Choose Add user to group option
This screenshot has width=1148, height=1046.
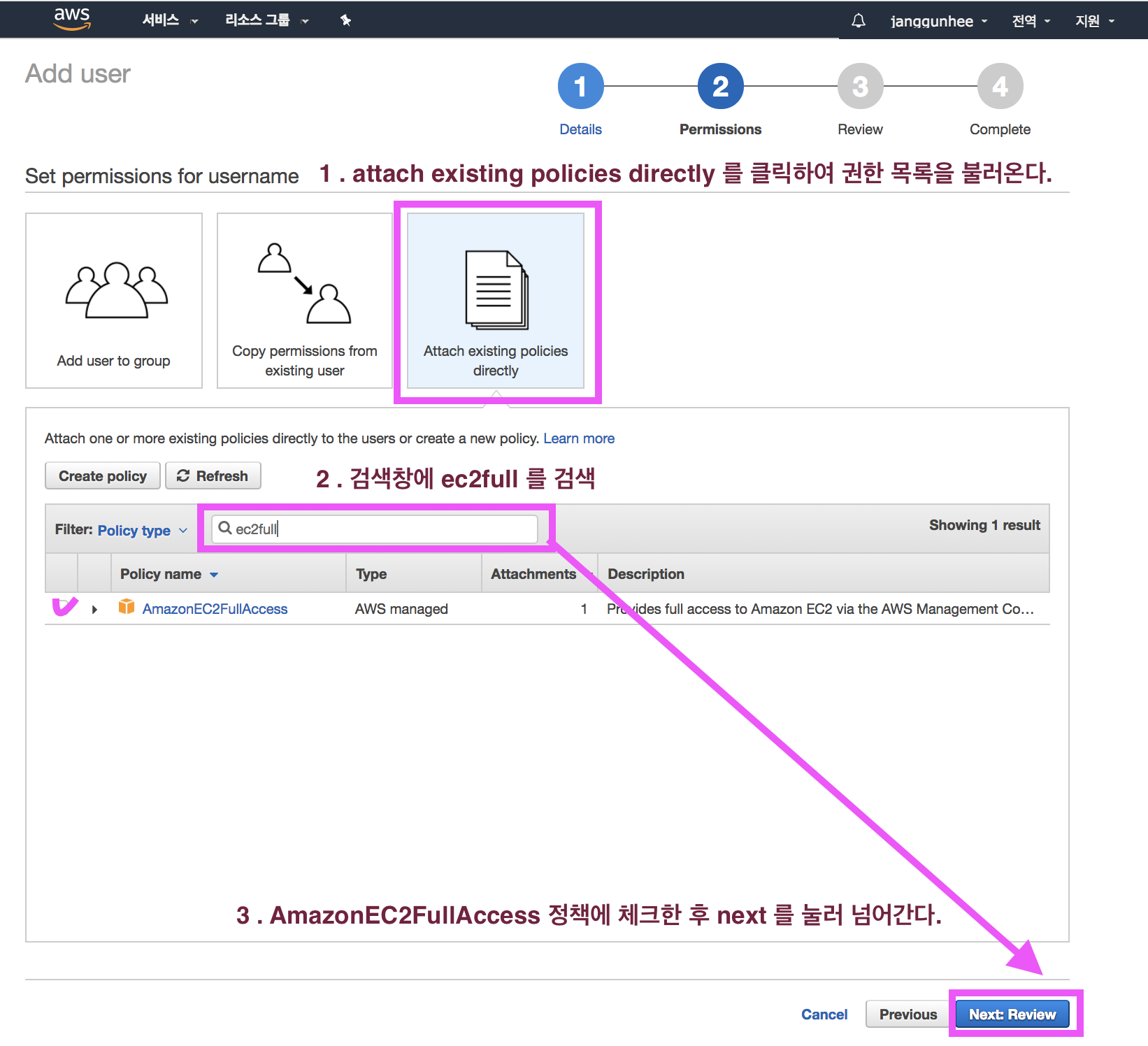click(114, 301)
